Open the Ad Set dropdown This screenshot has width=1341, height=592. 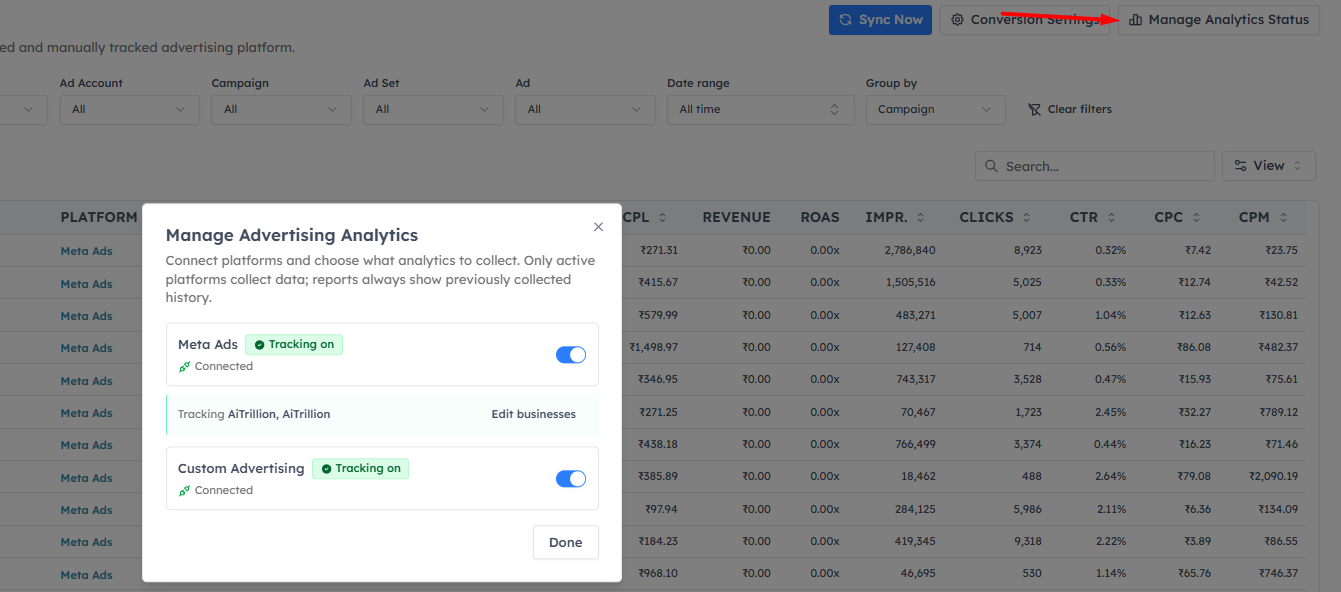(x=433, y=109)
